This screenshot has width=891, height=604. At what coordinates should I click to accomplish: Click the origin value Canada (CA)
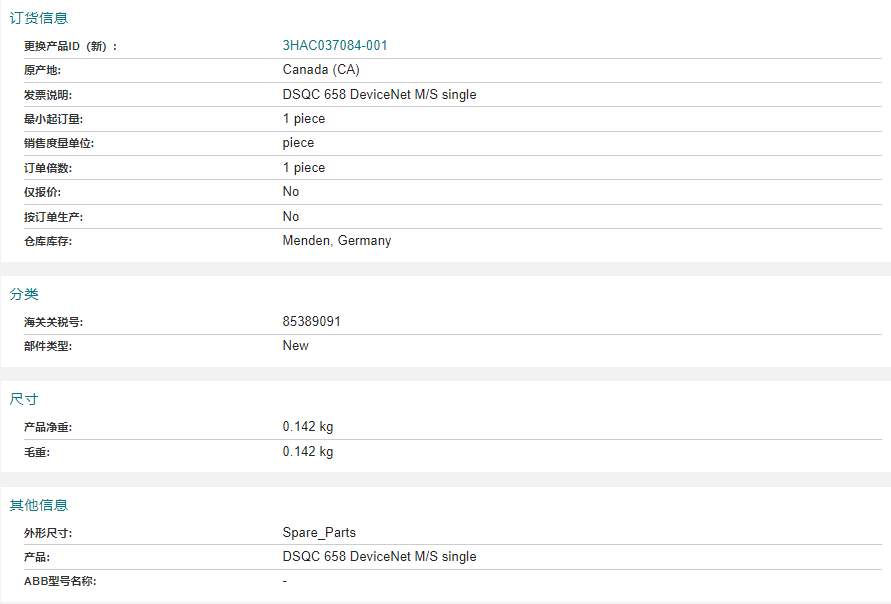coord(321,70)
